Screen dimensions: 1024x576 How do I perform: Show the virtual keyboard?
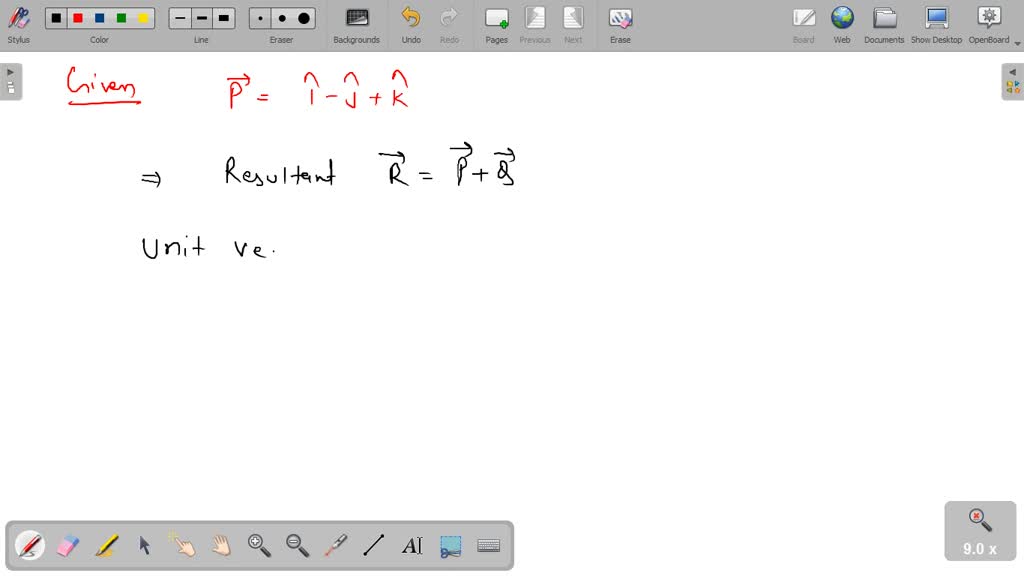tap(488, 545)
